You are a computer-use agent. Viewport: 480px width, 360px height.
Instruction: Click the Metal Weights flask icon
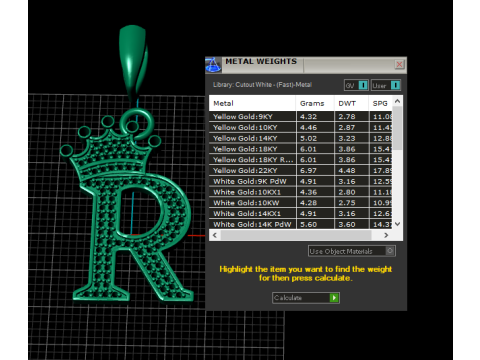213,65
